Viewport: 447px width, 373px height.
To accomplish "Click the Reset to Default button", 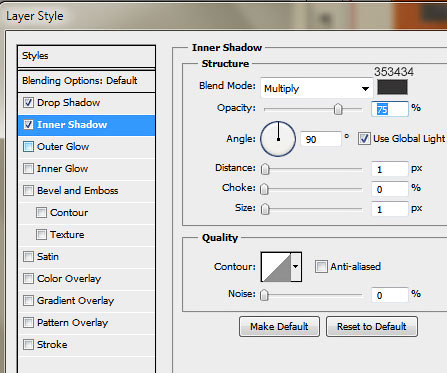I will 372,326.
